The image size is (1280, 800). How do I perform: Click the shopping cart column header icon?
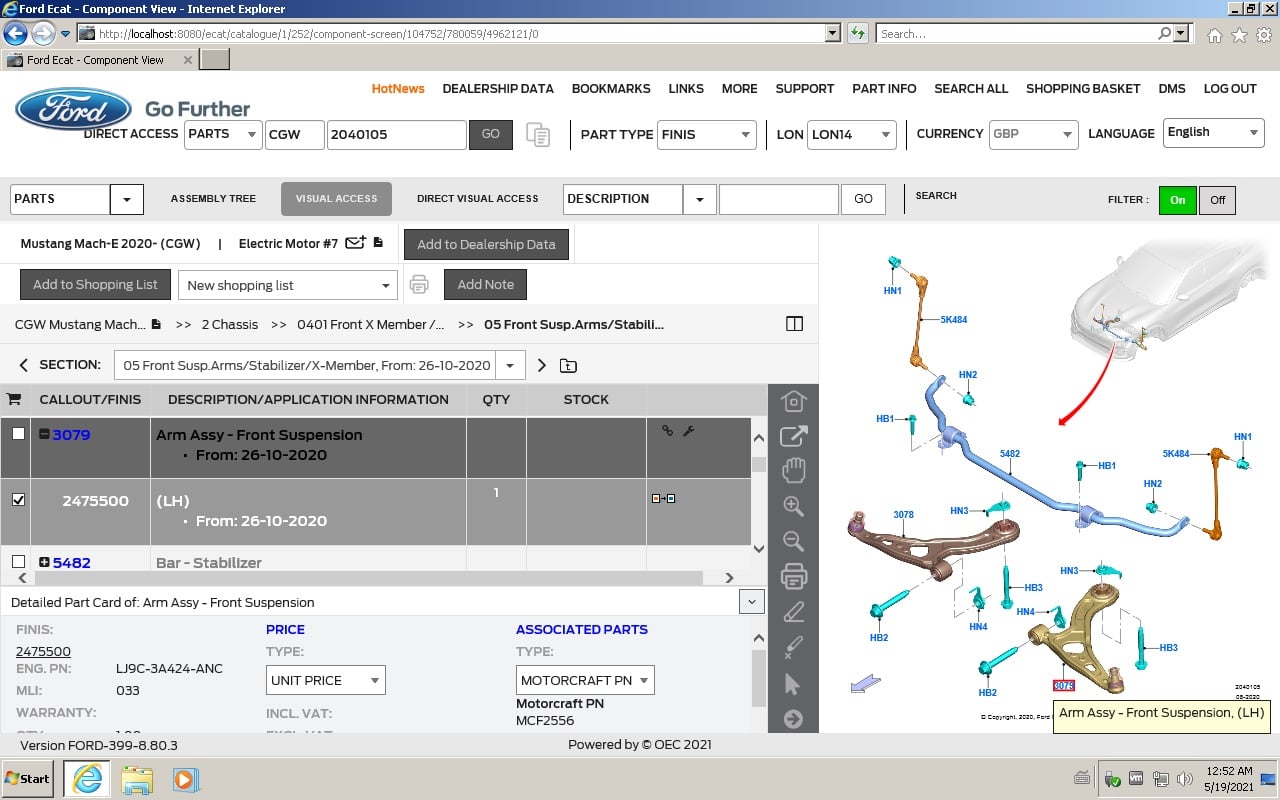click(14, 399)
